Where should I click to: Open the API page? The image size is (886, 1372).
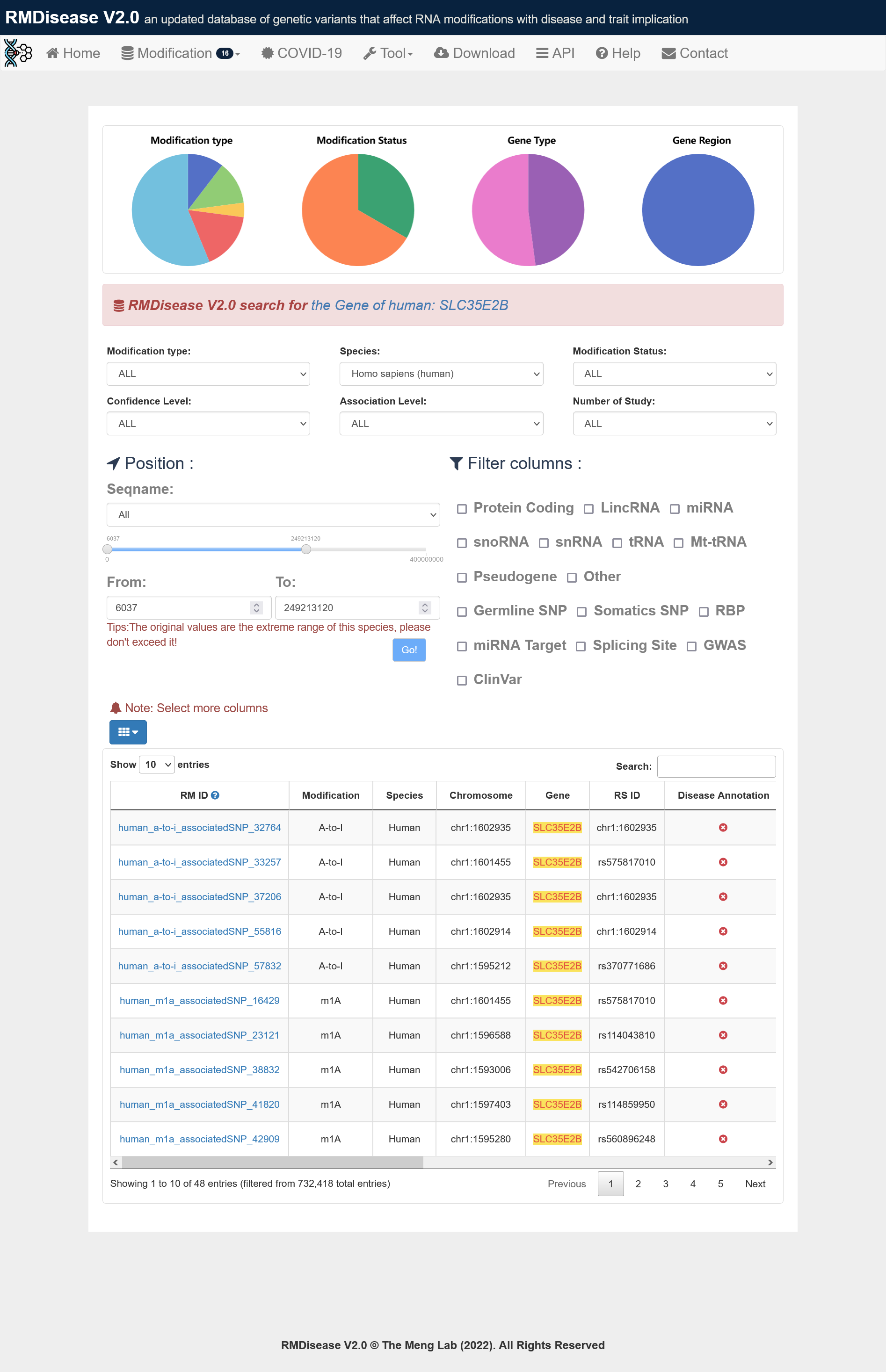pos(555,53)
